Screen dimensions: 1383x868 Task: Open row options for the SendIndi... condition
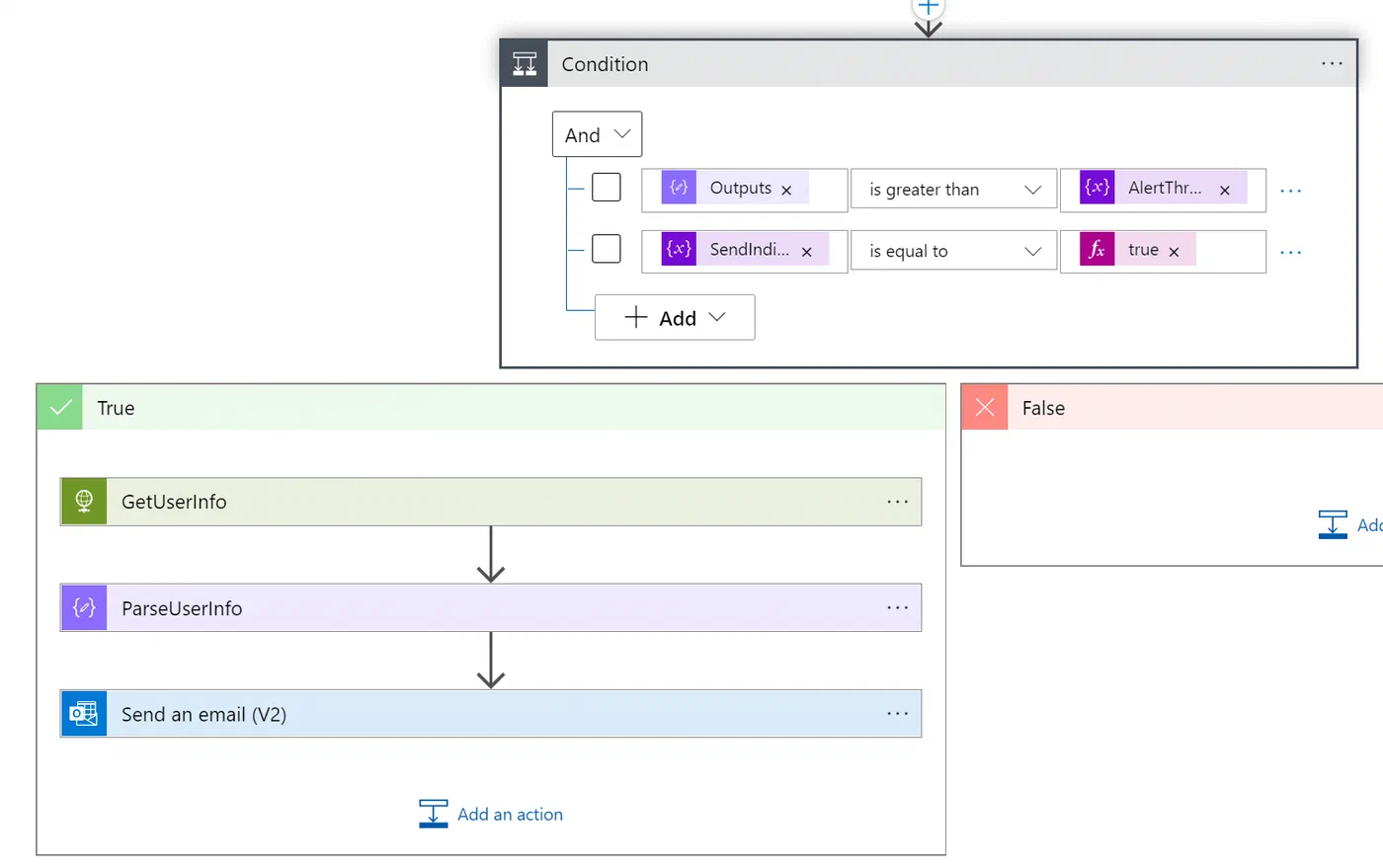pos(1291,253)
